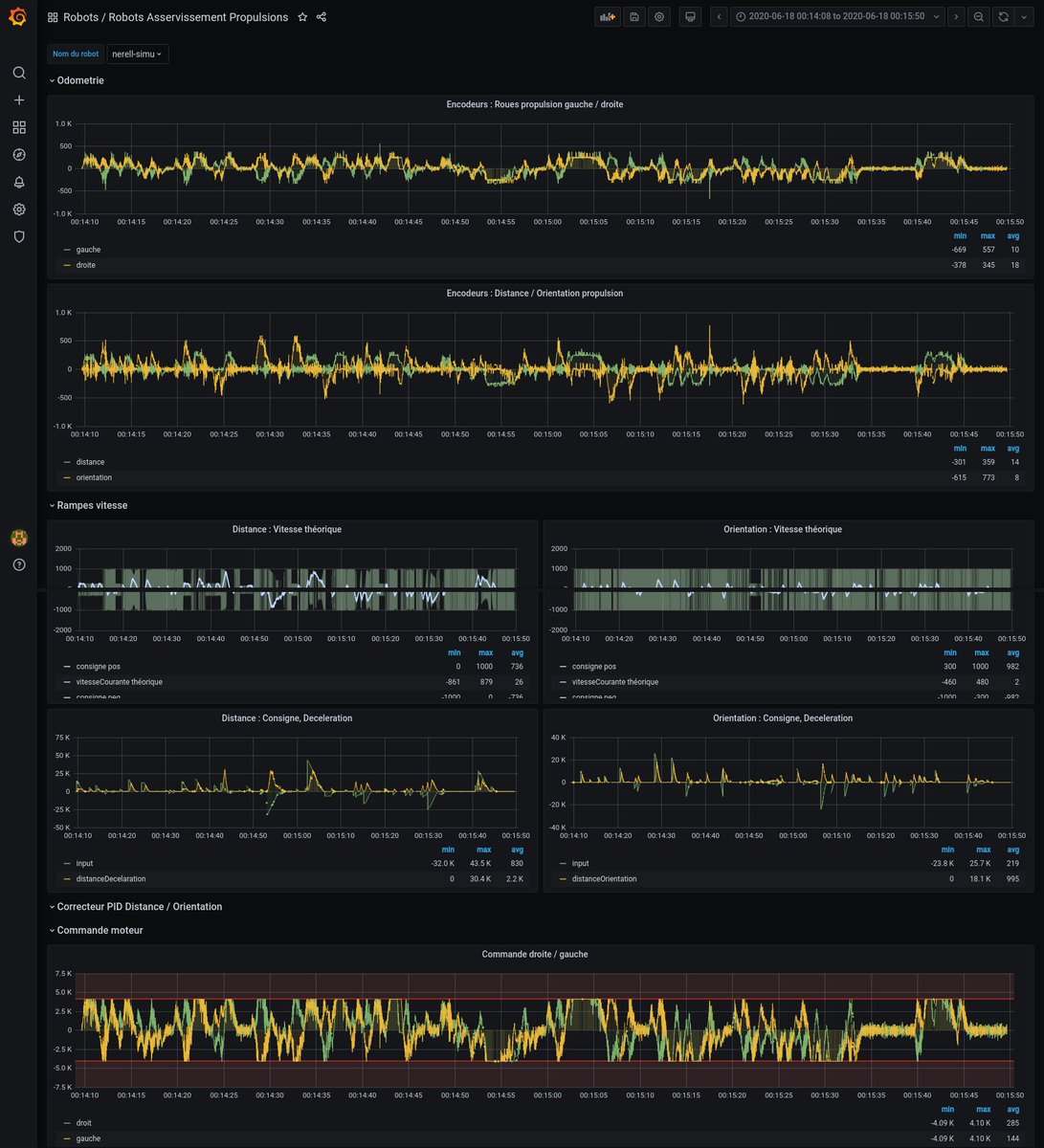
Task: Open the user avatar profile
Action: click(19, 538)
